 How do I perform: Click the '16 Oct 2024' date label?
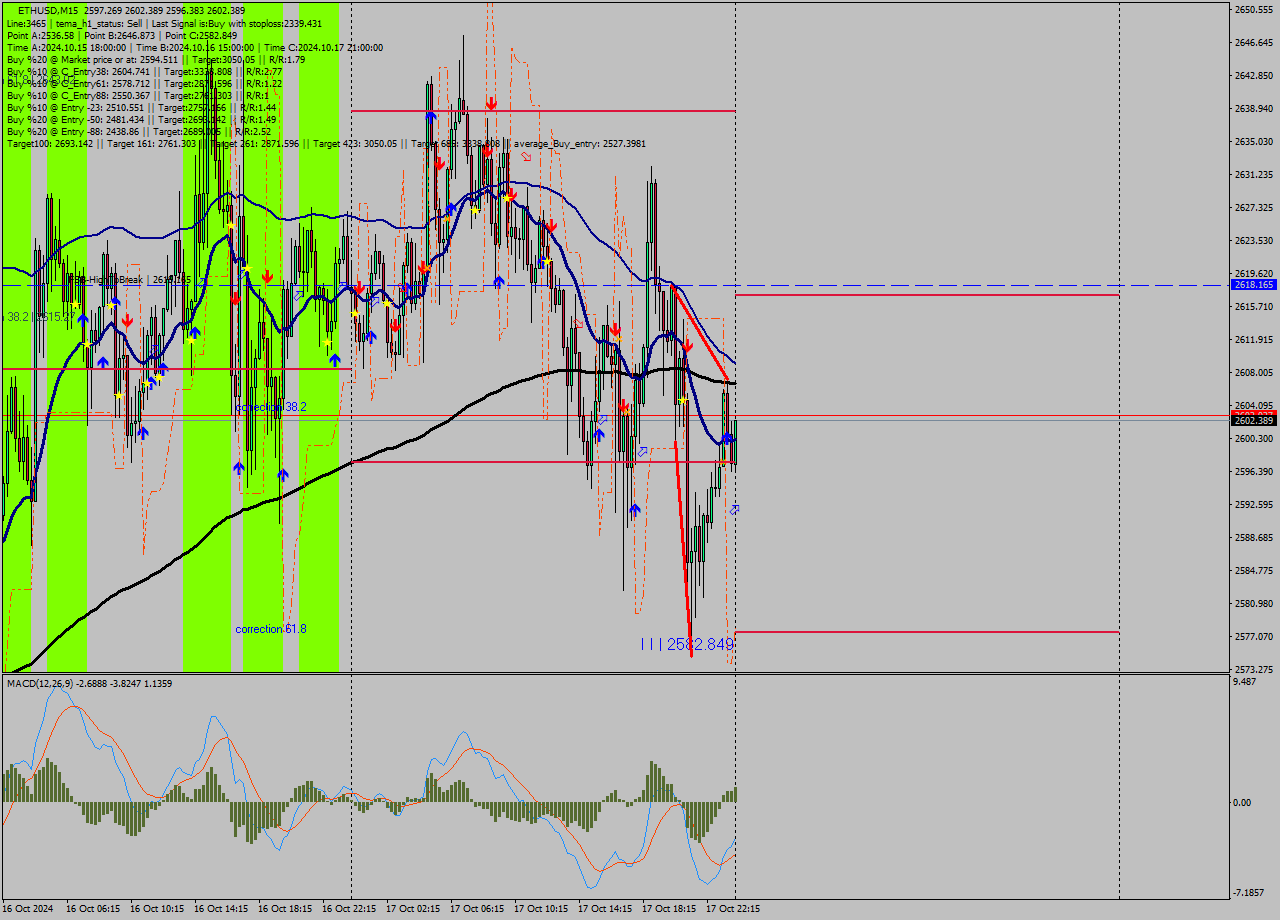pos(28,909)
